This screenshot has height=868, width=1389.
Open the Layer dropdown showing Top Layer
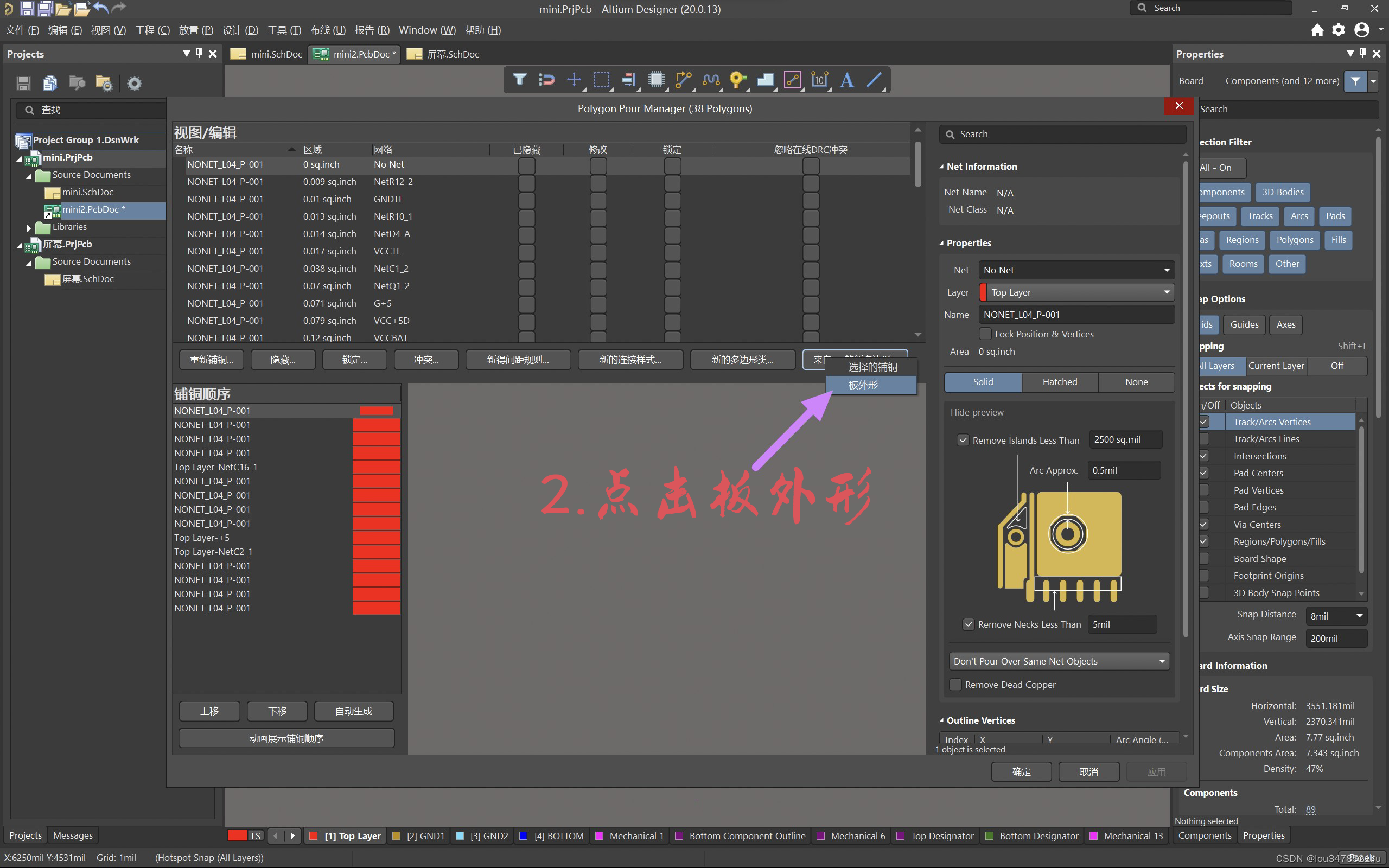coord(1077,292)
